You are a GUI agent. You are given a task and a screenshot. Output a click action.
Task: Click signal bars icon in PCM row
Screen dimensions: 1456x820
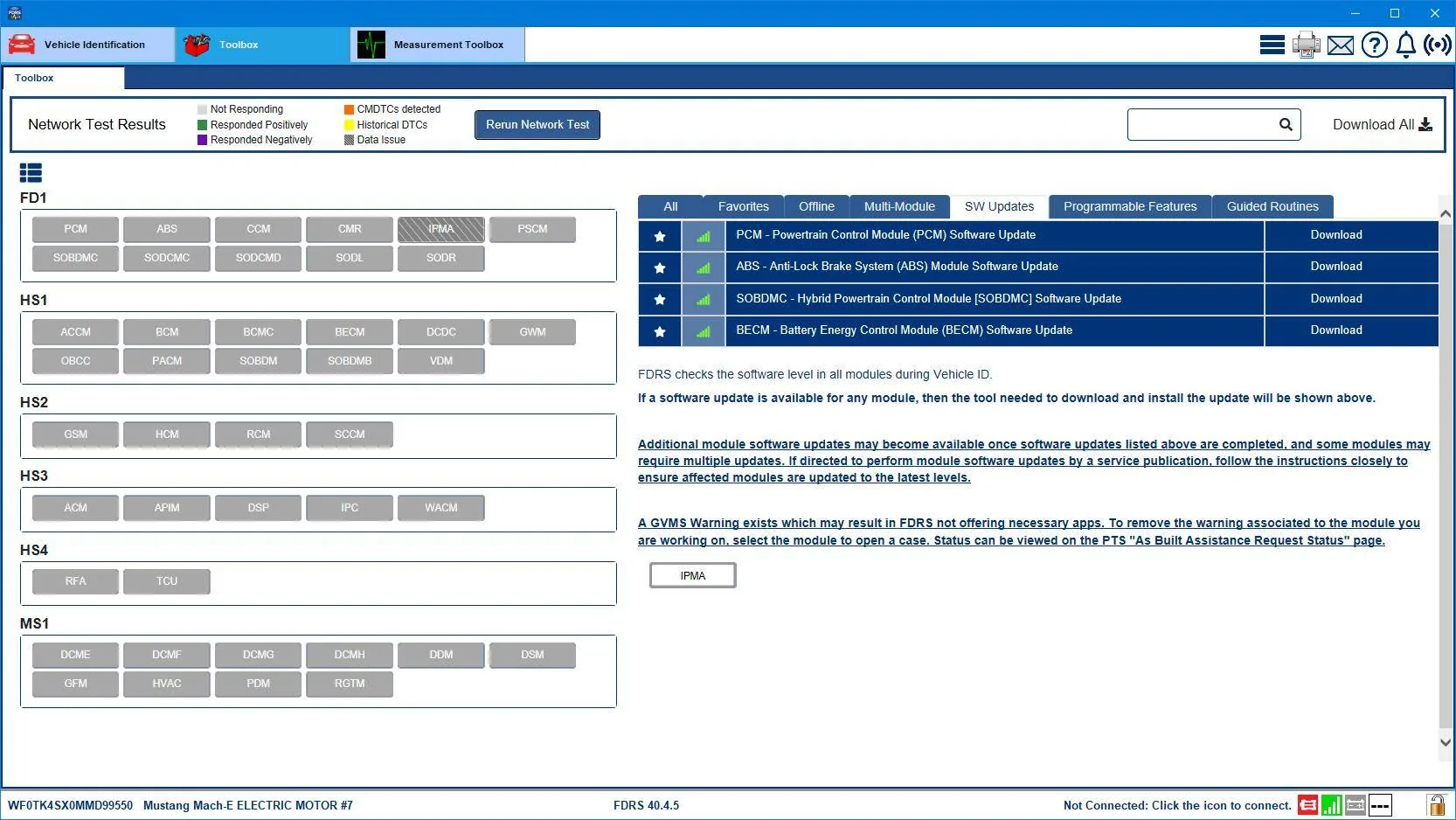[x=704, y=236]
